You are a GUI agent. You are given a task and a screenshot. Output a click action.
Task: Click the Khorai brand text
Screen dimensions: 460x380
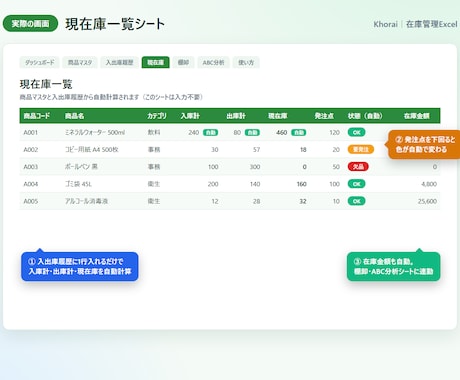pos(385,24)
